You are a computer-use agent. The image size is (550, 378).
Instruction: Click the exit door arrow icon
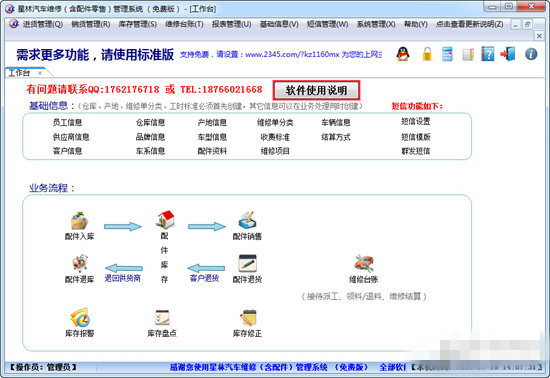[x=508, y=54]
